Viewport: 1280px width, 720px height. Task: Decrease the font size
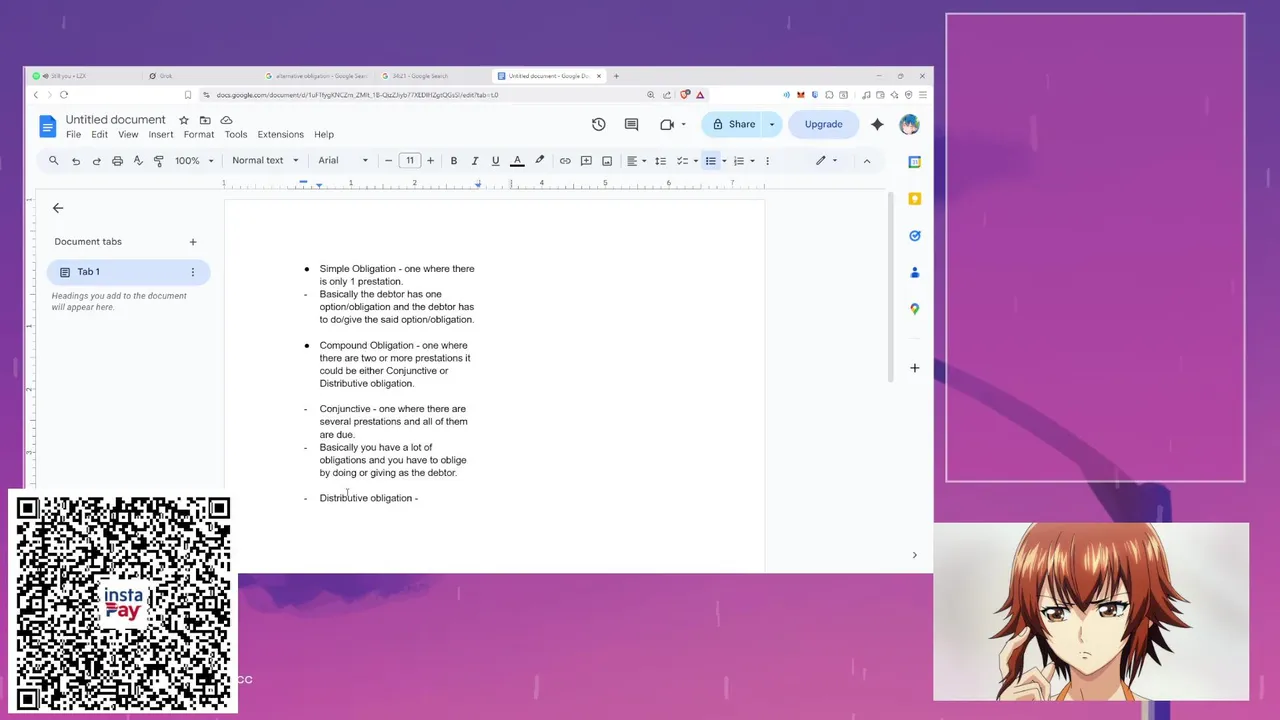[x=388, y=161]
